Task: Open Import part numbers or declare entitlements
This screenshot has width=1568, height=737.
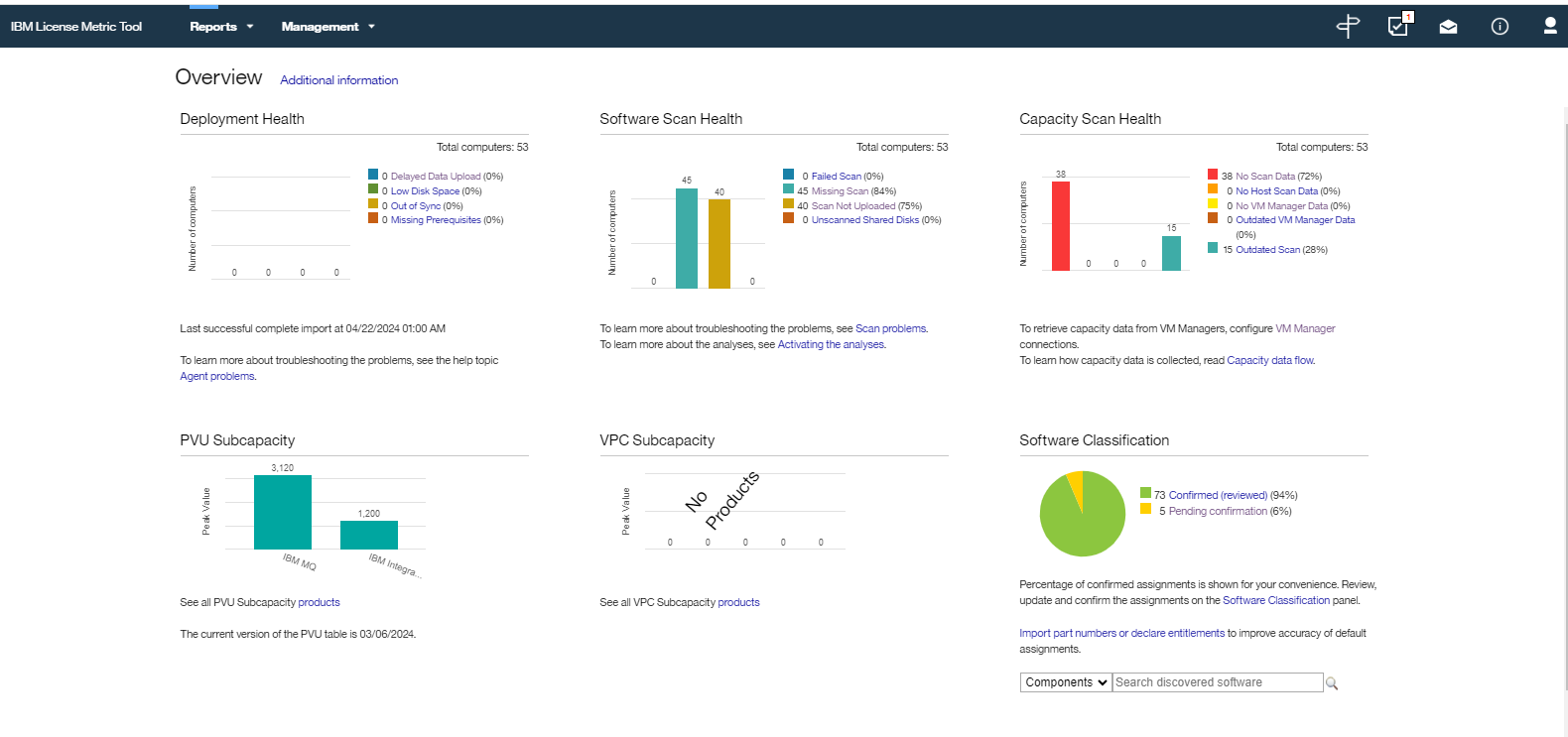Action: click(x=1121, y=633)
